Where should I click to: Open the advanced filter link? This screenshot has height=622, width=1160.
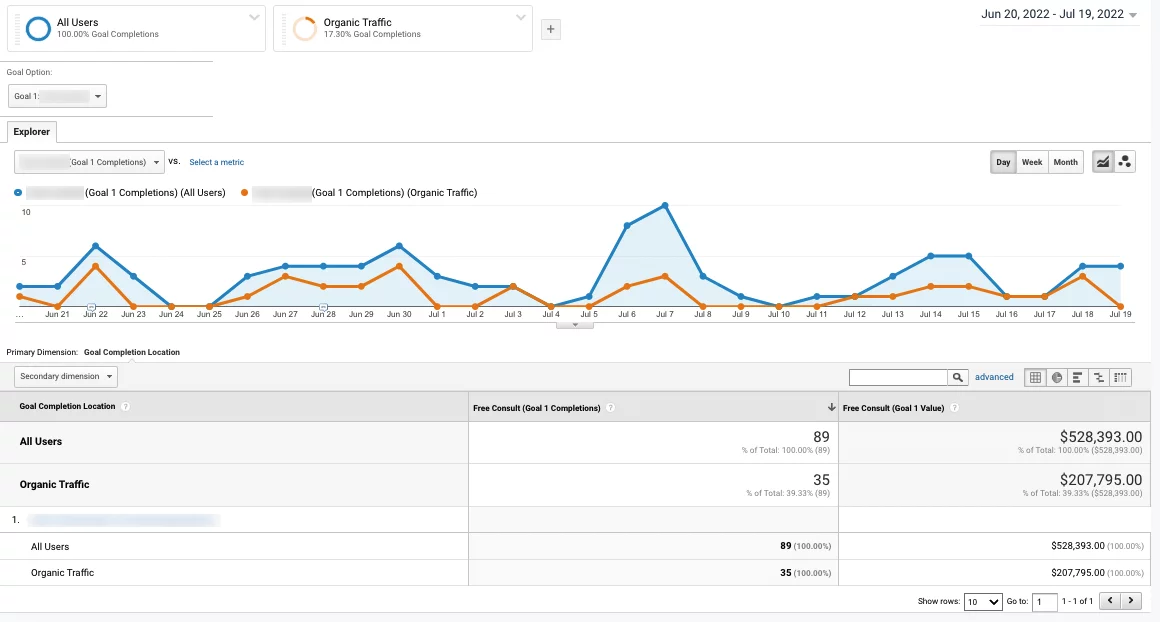click(x=994, y=377)
